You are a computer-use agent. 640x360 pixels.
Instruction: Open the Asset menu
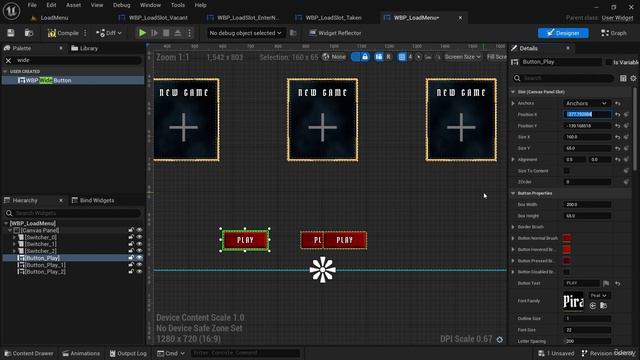click(x=73, y=5)
